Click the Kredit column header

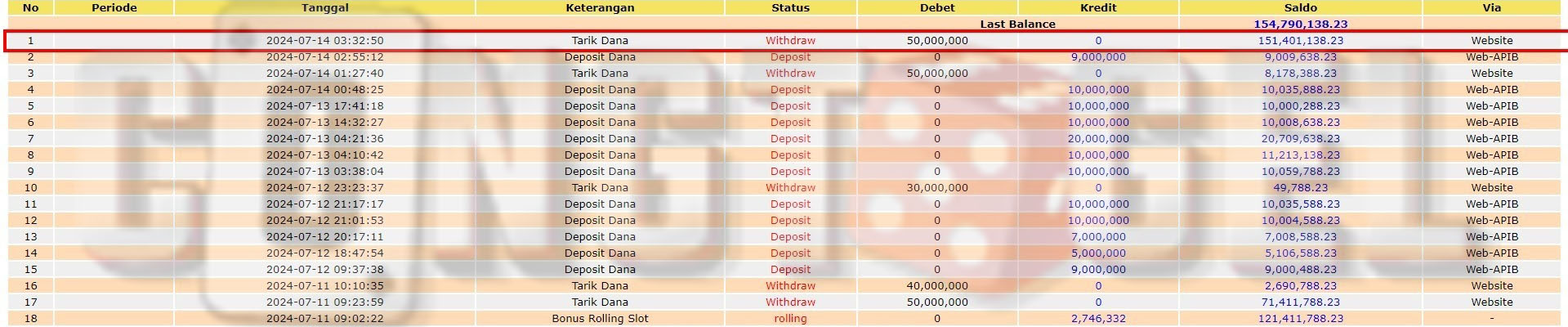pyautogui.click(x=1098, y=7)
